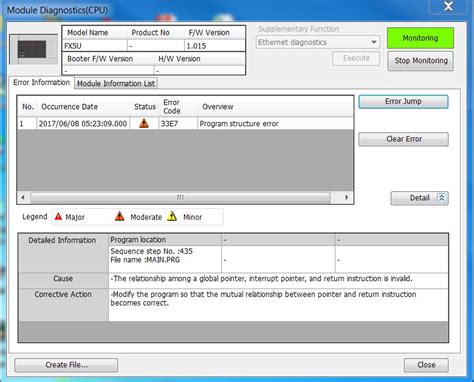Click the orange status warning icon in row 1
474x382 pixels.
coord(144,123)
